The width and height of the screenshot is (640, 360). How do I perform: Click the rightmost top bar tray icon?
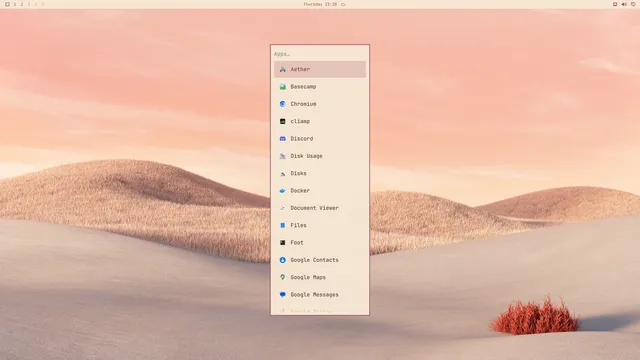[x=633, y=4]
